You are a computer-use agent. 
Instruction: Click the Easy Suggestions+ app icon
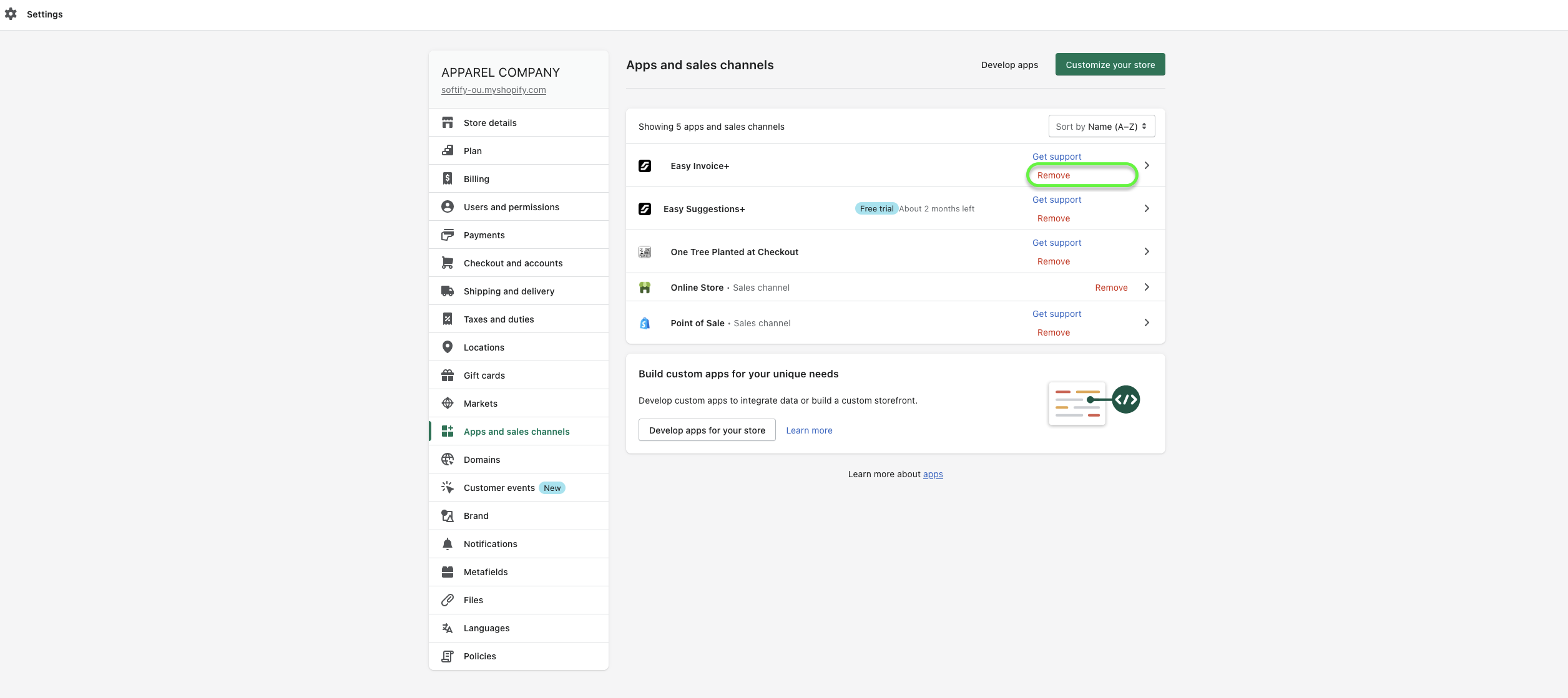[645, 209]
